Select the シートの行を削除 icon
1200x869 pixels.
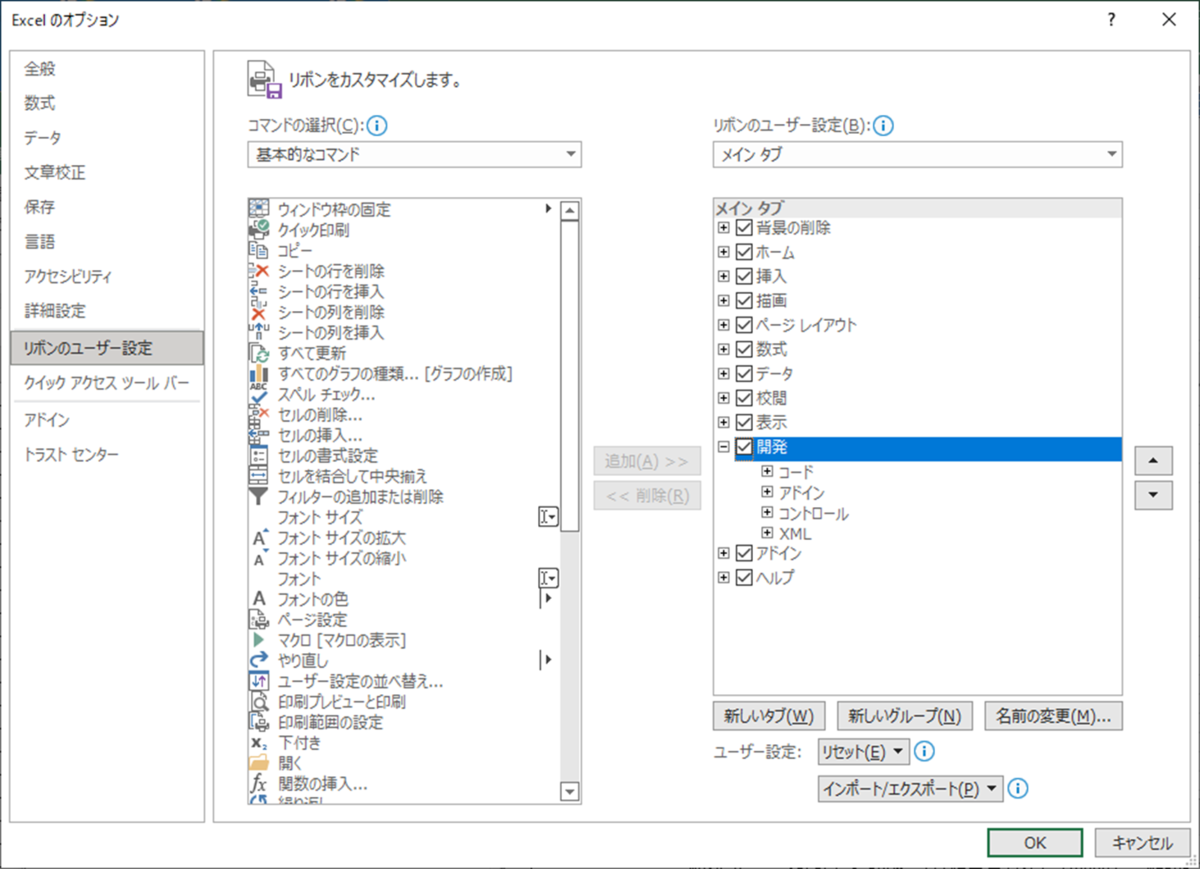tap(258, 270)
